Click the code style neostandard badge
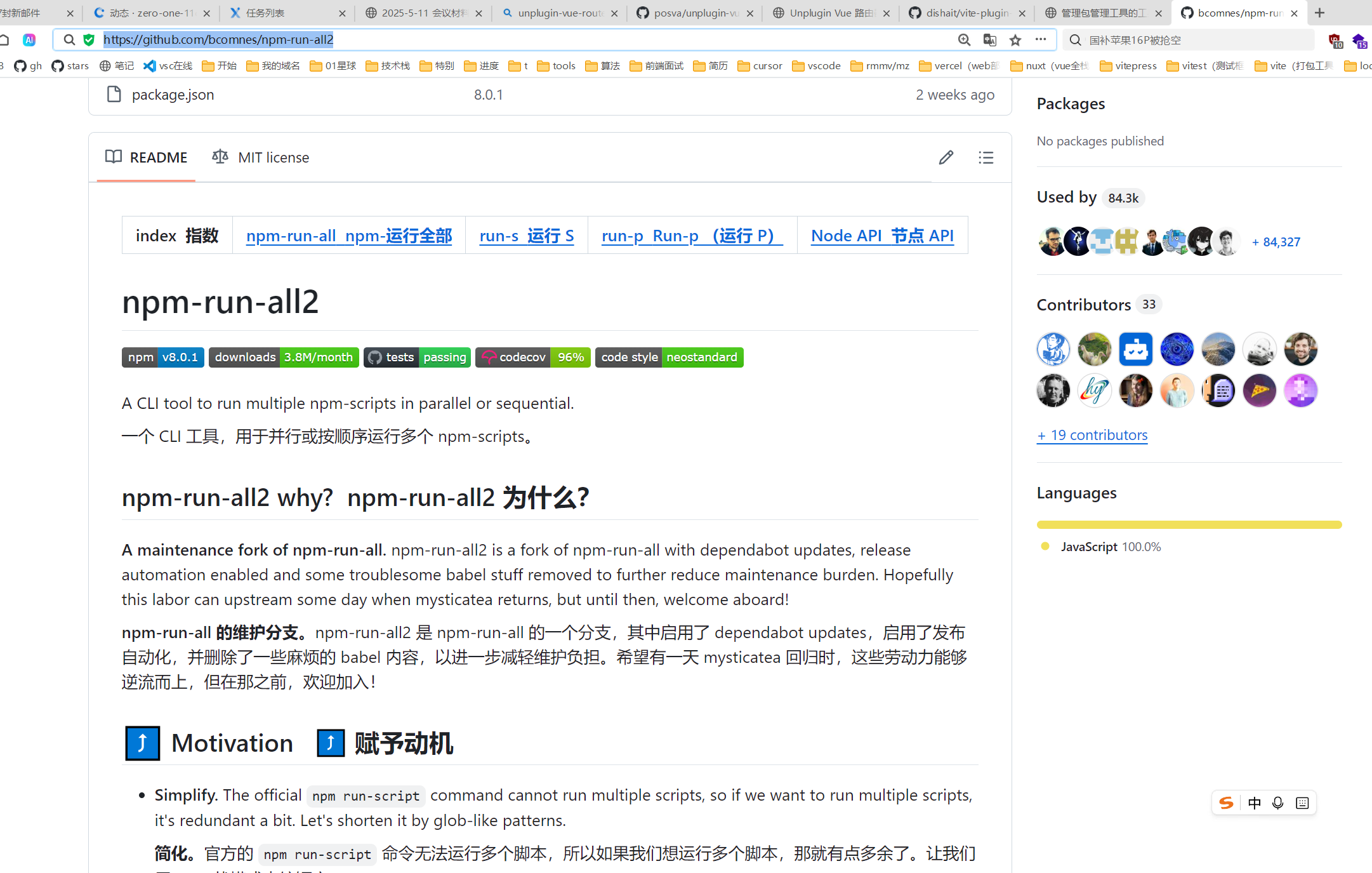The width and height of the screenshot is (1372, 873). pos(670,357)
